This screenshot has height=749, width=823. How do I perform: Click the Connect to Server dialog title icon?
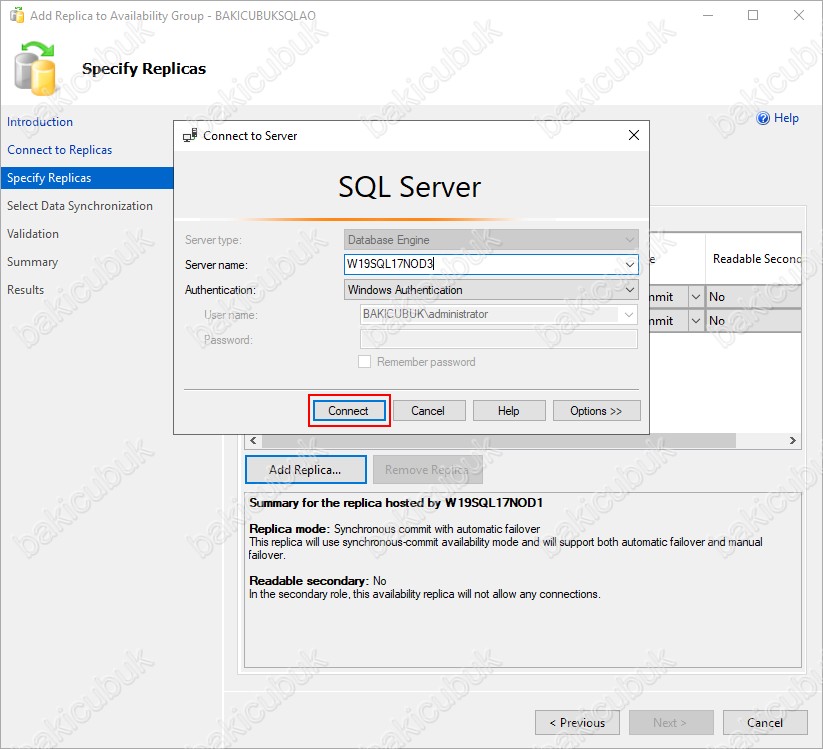[x=190, y=135]
